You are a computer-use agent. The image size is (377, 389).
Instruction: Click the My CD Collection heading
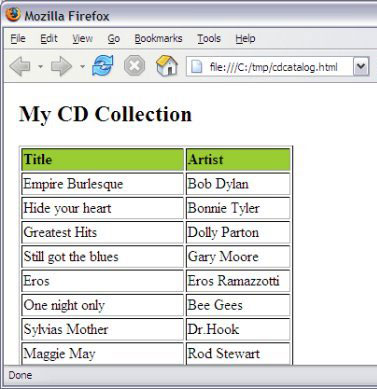tap(105, 114)
